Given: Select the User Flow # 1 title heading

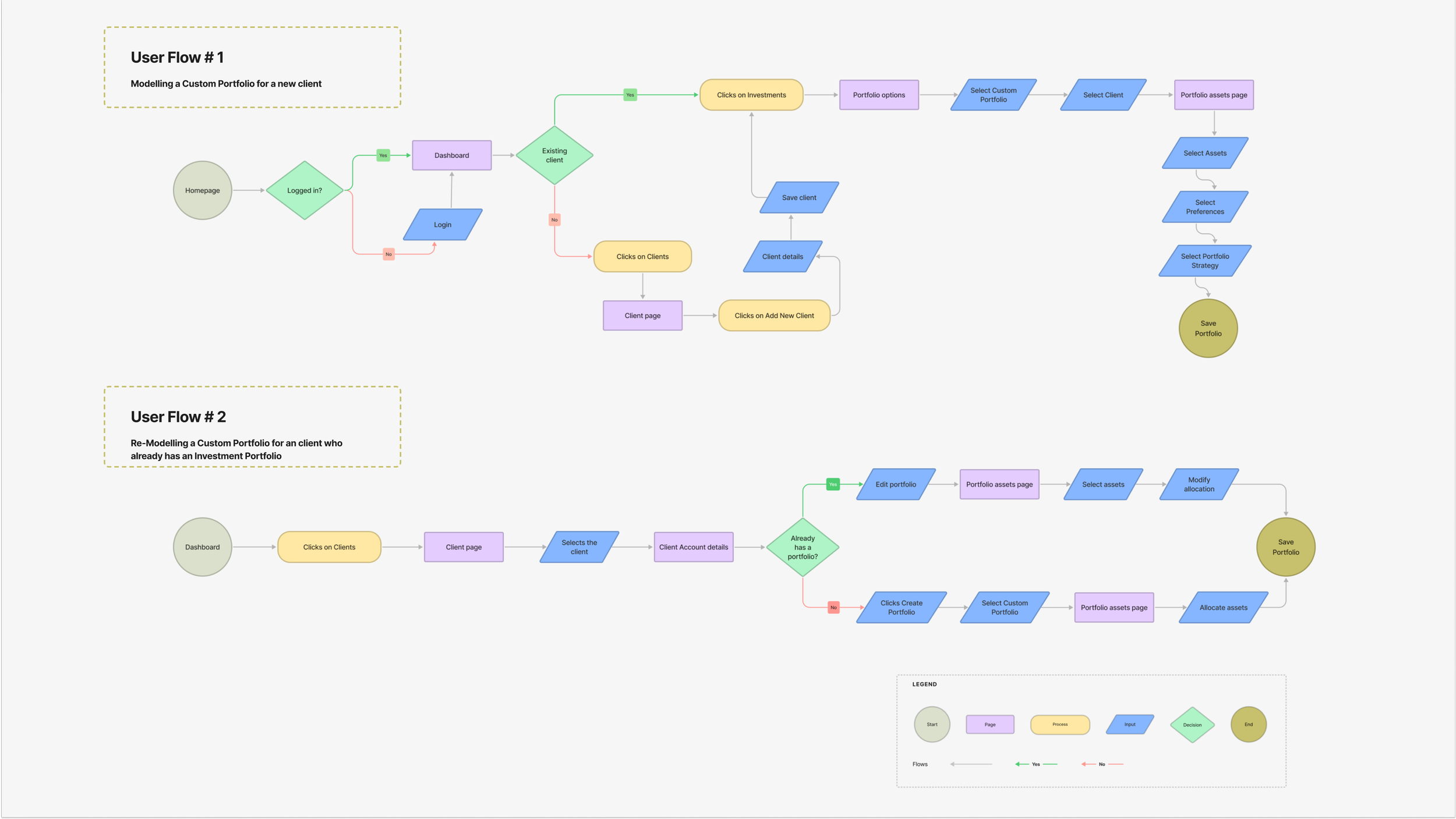Looking at the screenshot, I should pyautogui.click(x=177, y=58).
